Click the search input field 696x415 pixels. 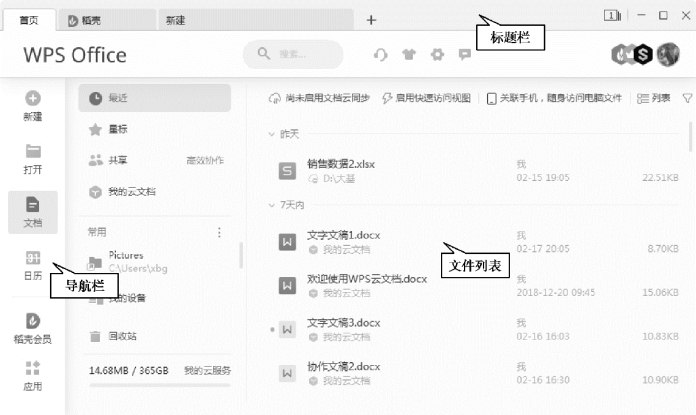coord(293,55)
